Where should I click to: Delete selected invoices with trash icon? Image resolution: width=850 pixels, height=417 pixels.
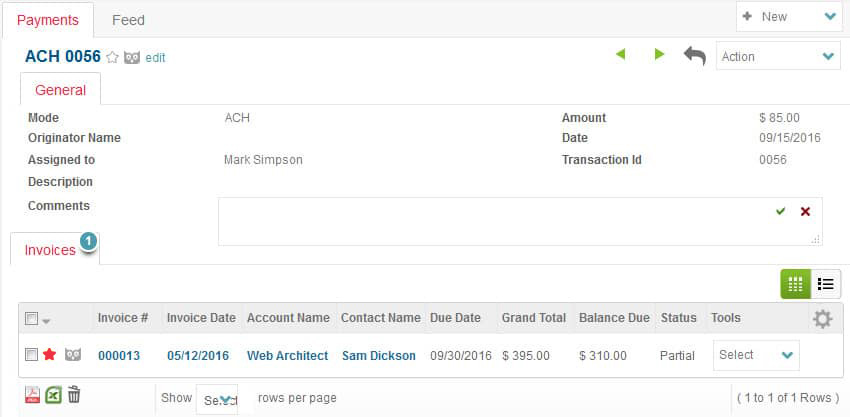tap(74, 396)
